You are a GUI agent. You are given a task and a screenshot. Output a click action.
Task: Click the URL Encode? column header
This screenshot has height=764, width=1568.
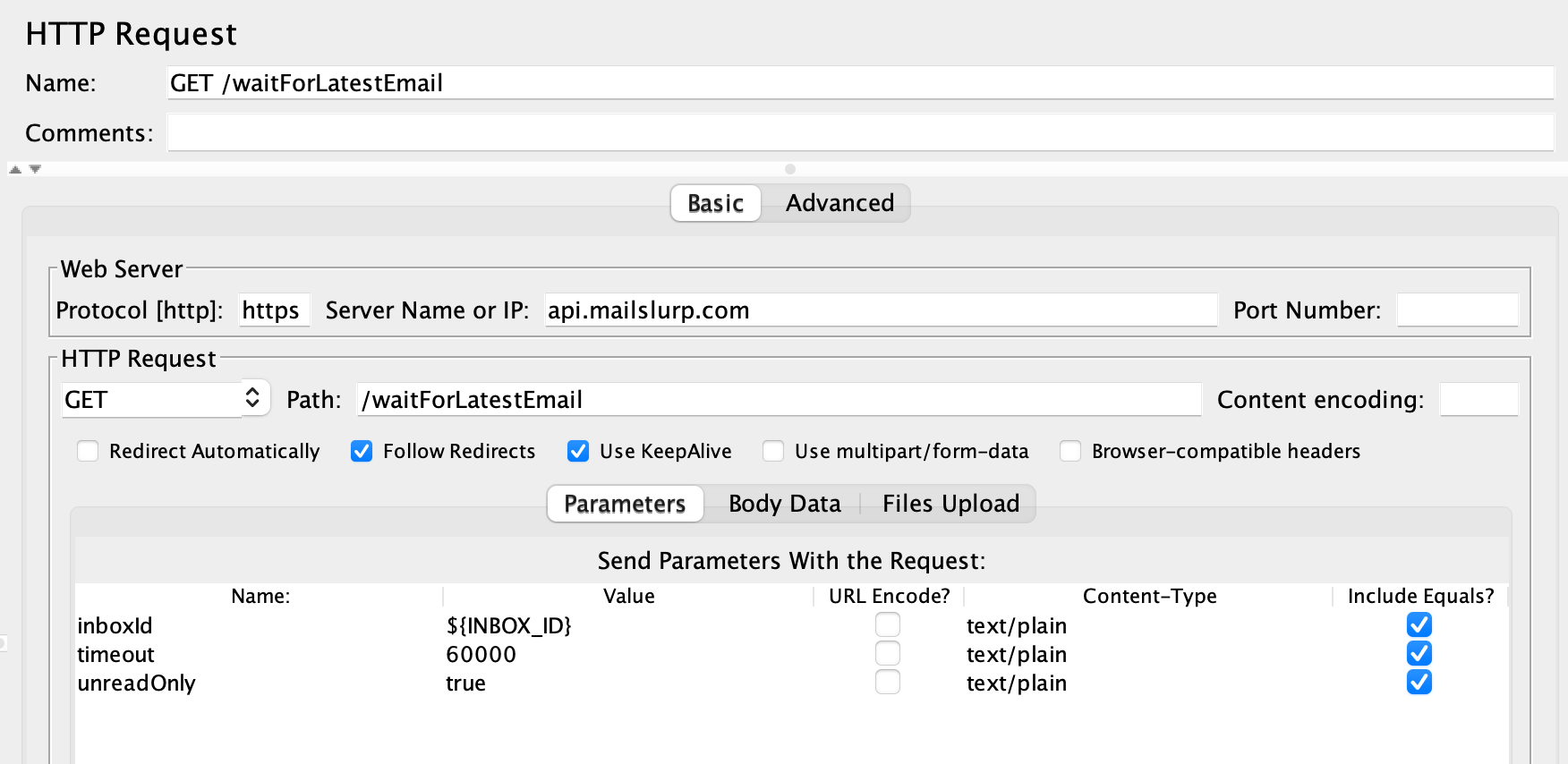pos(889,596)
